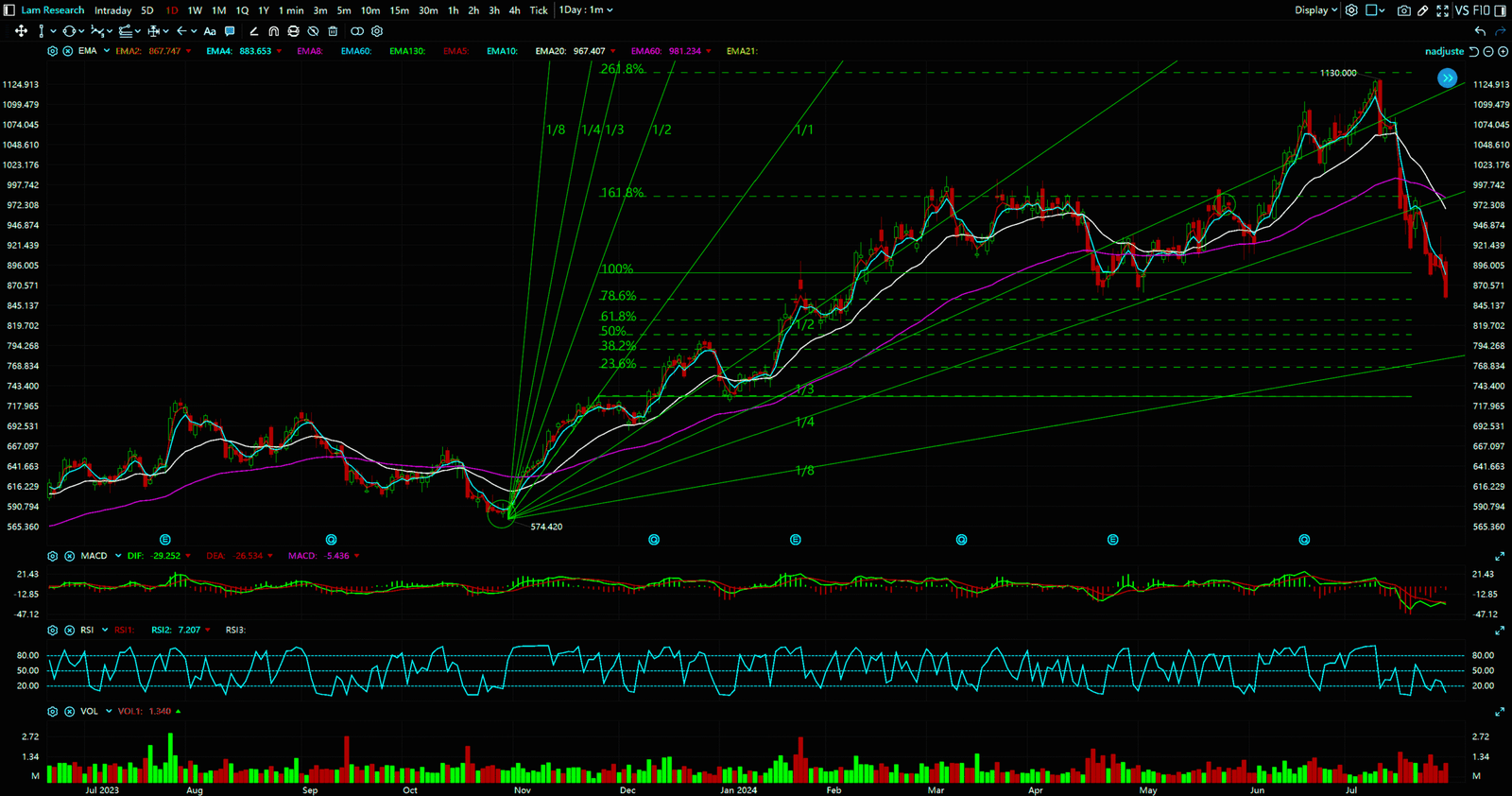Remove the RSI indicator with its X icon
The width and height of the screenshot is (1512, 796).
[69, 630]
